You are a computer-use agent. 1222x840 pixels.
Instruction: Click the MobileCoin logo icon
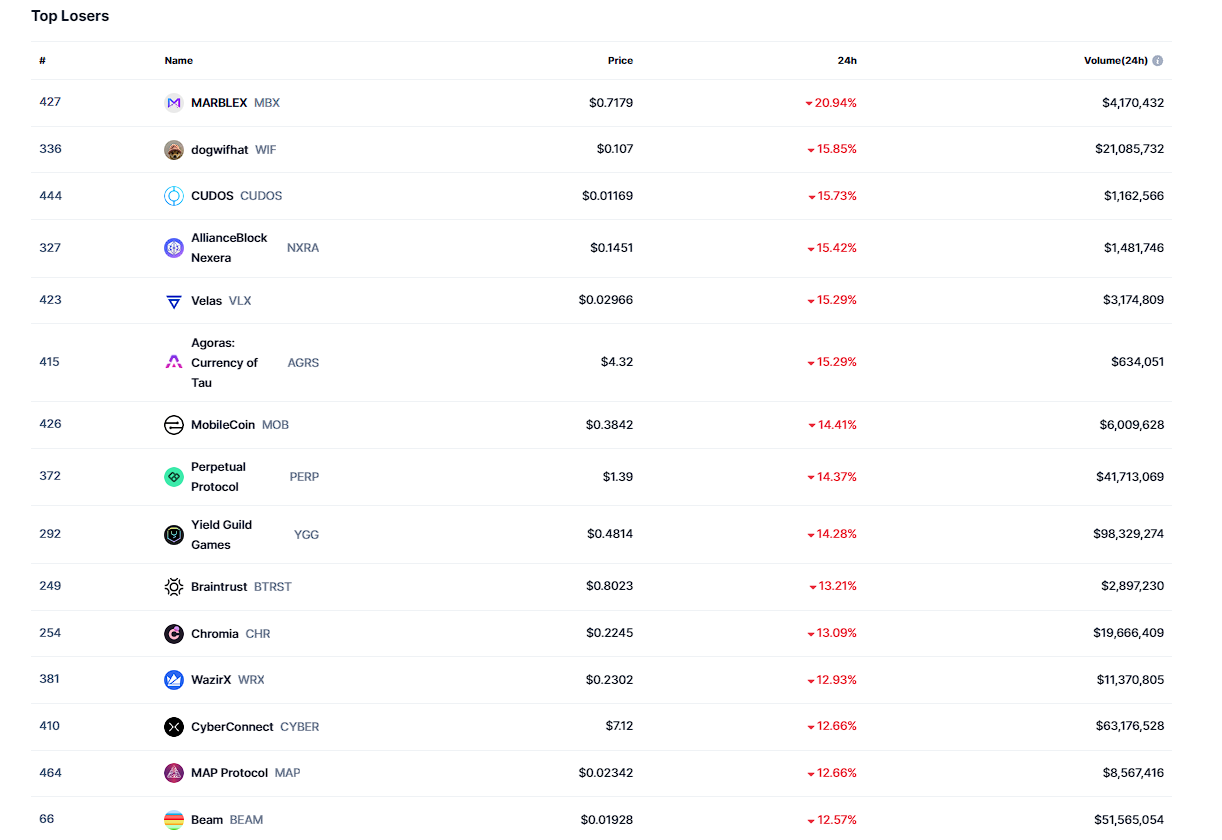[x=174, y=425]
